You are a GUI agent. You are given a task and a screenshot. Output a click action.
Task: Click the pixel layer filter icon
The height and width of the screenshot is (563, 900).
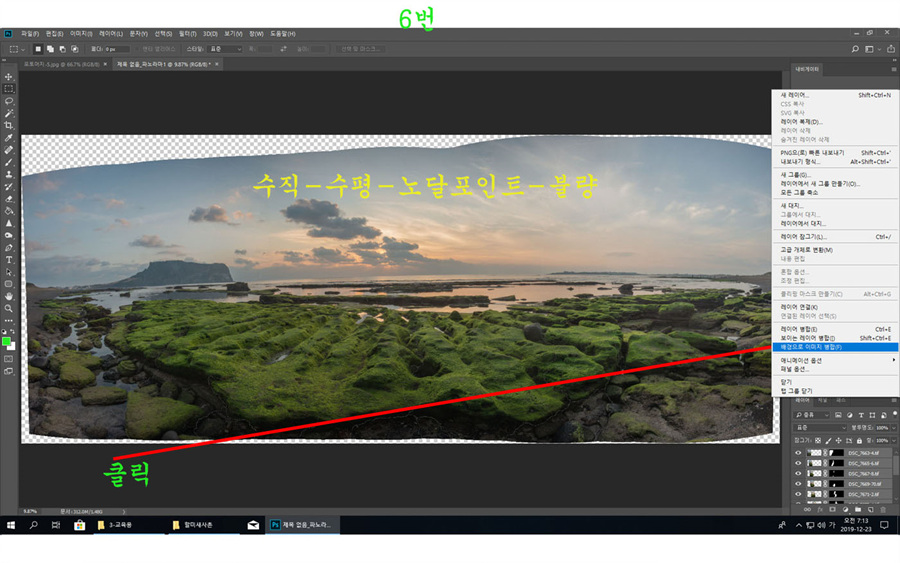[838, 415]
